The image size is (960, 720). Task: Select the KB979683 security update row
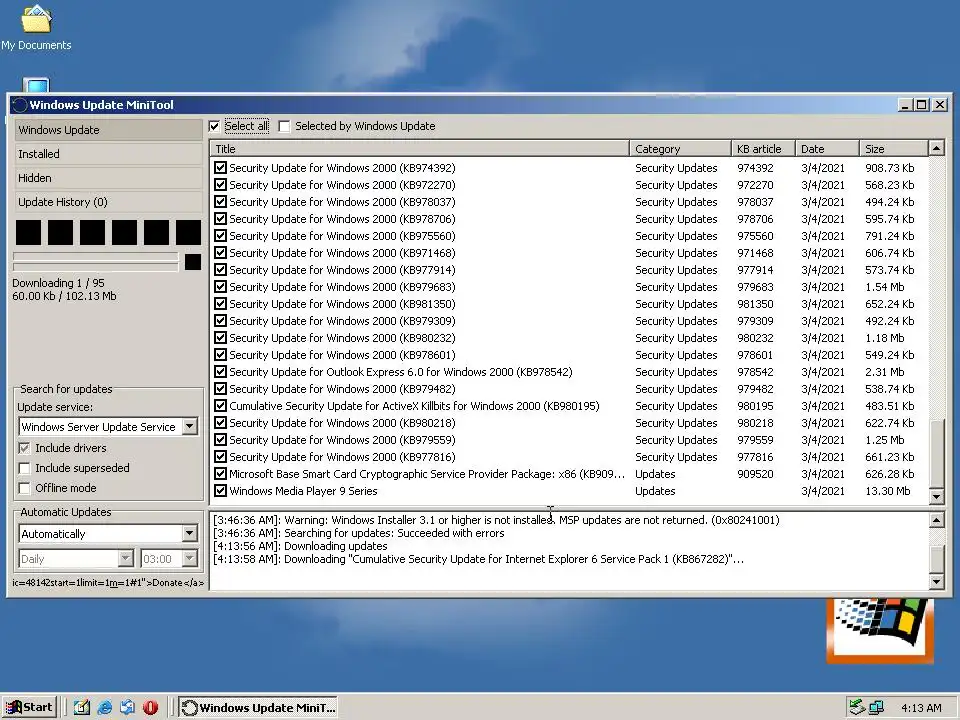[569, 287]
